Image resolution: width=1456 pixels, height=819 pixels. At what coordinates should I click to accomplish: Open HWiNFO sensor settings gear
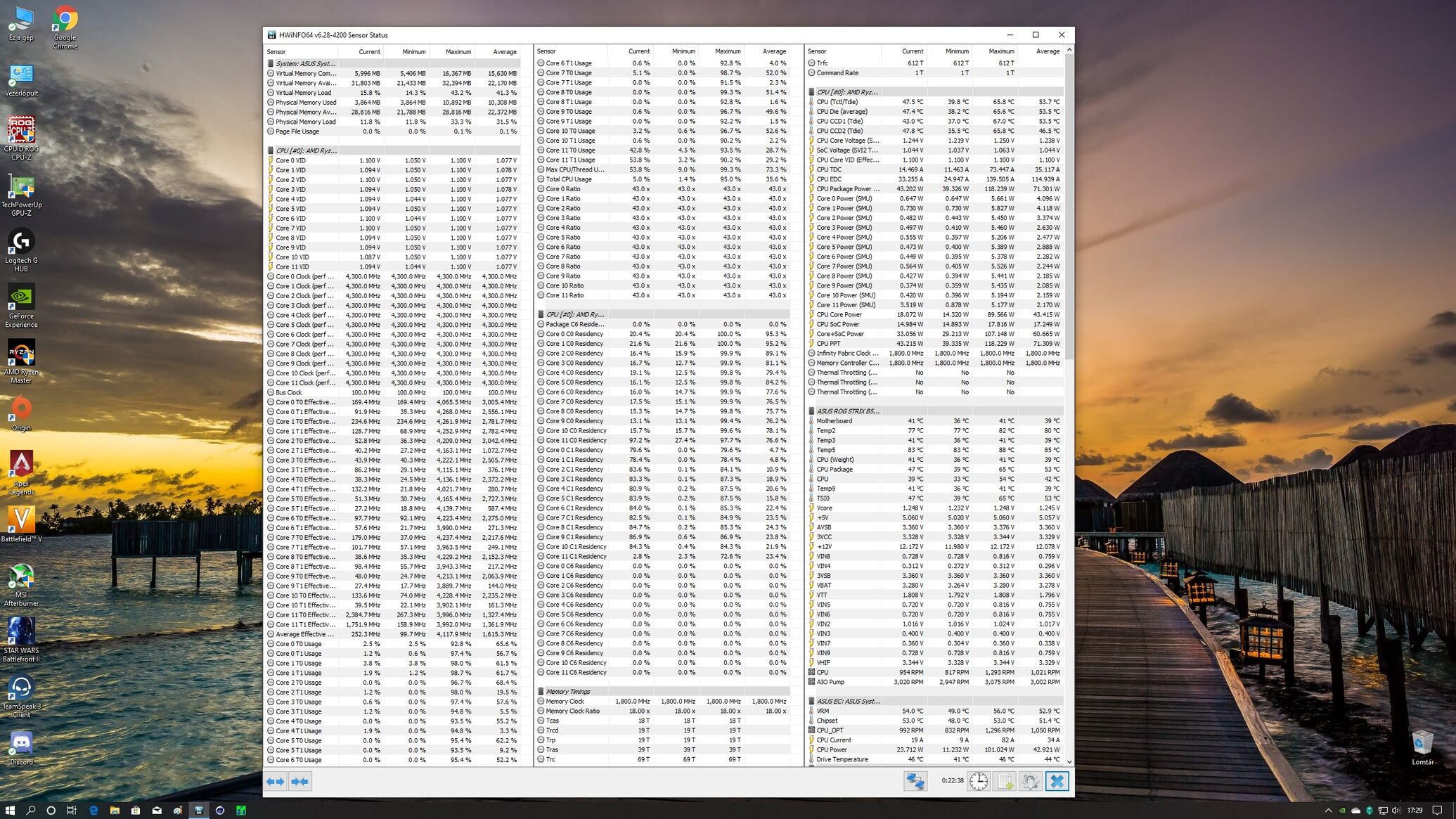(1031, 781)
